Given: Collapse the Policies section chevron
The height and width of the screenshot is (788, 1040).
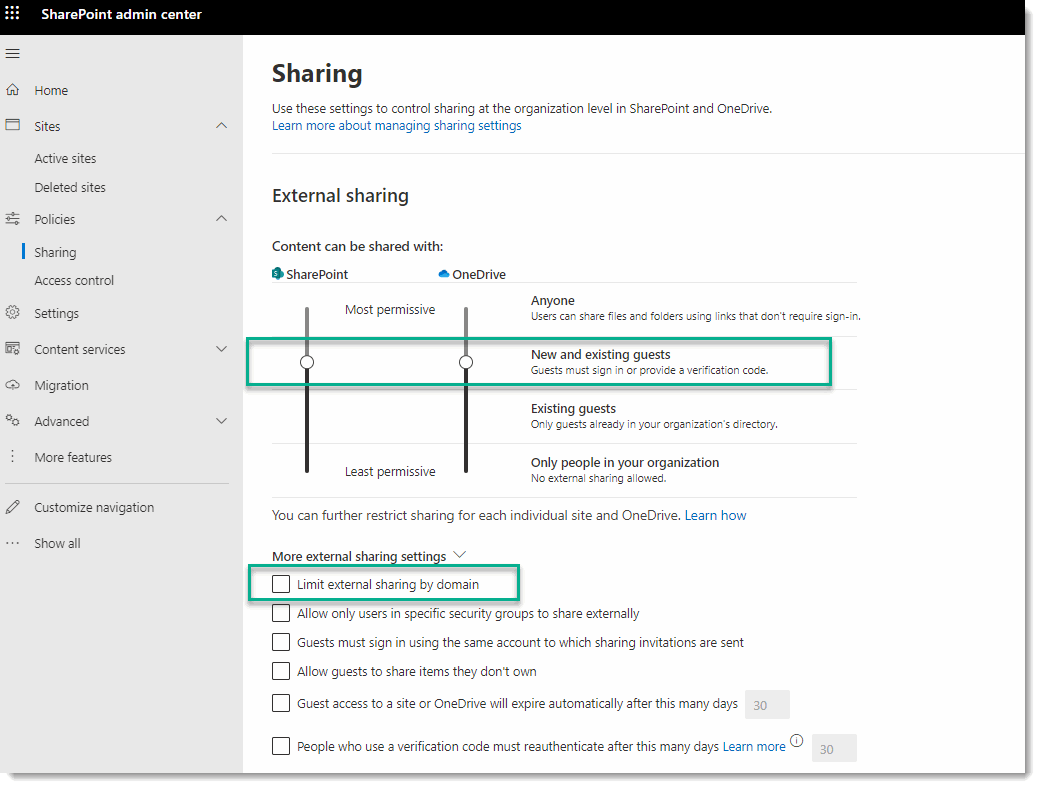Looking at the screenshot, I should 222,218.
